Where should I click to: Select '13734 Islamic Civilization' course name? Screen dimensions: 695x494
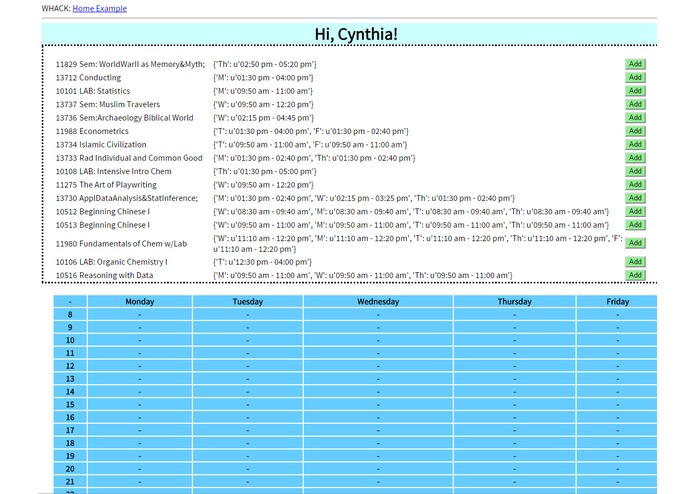point(101,144)
